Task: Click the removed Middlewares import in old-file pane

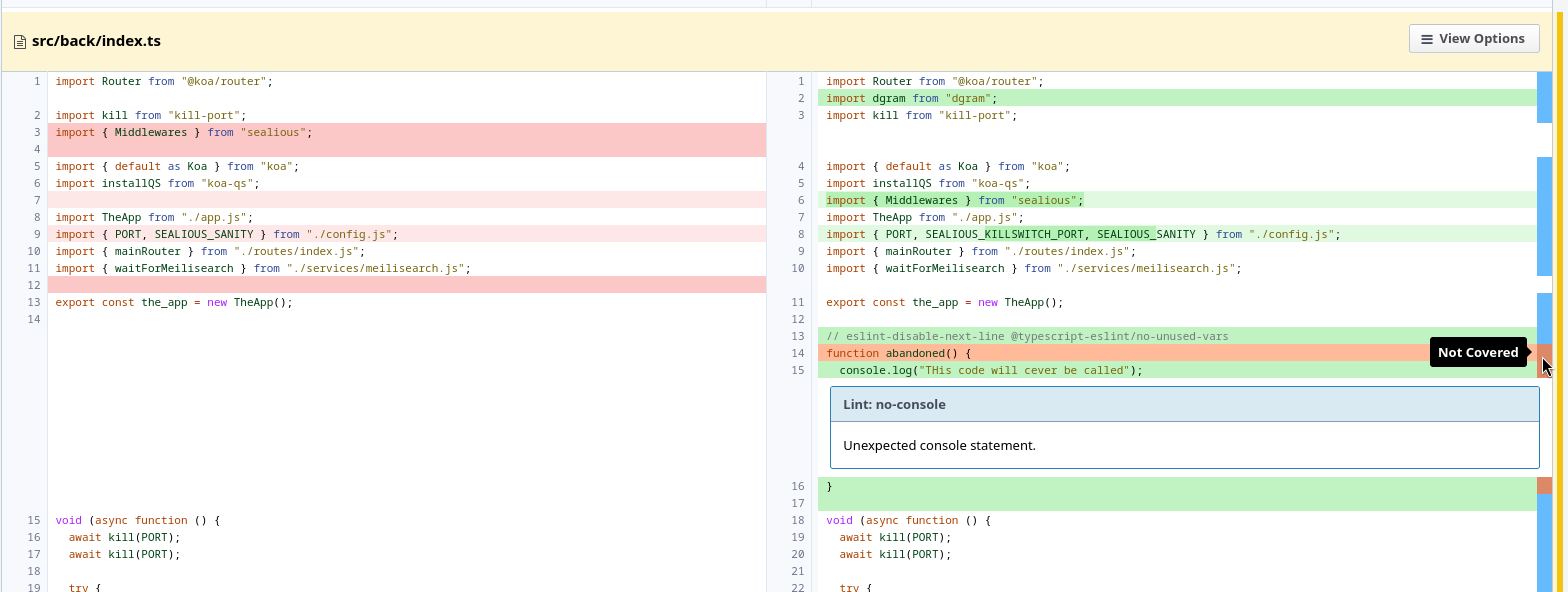Action: click(x=406, y=132)
